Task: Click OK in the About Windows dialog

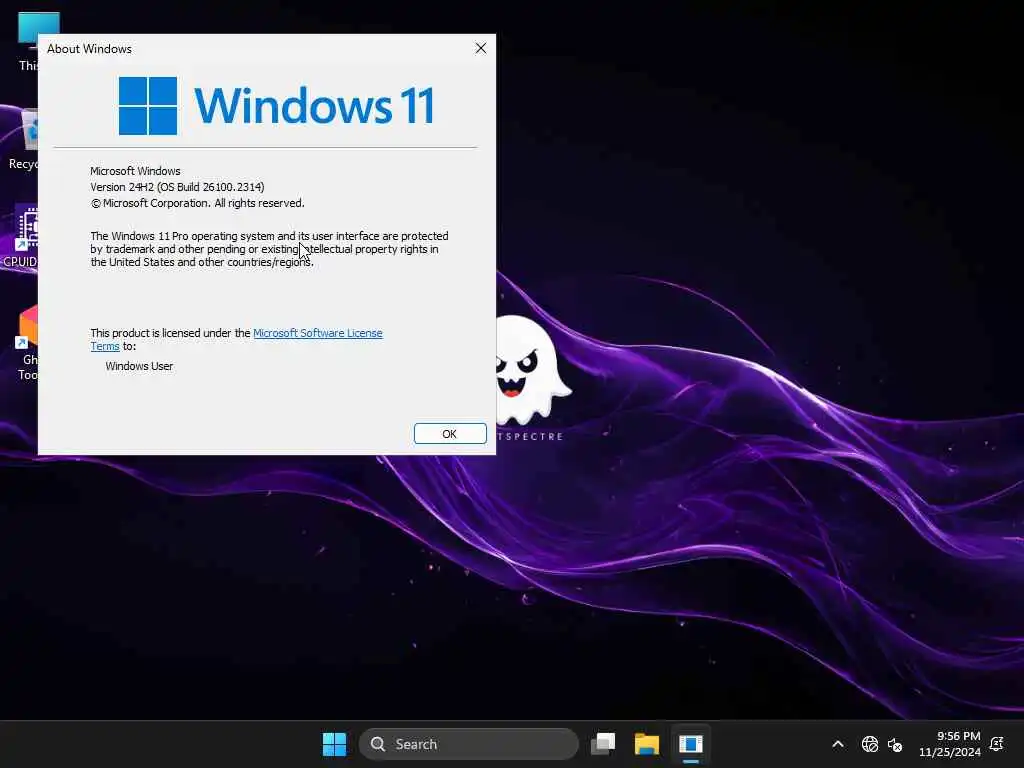Action: 450,434
